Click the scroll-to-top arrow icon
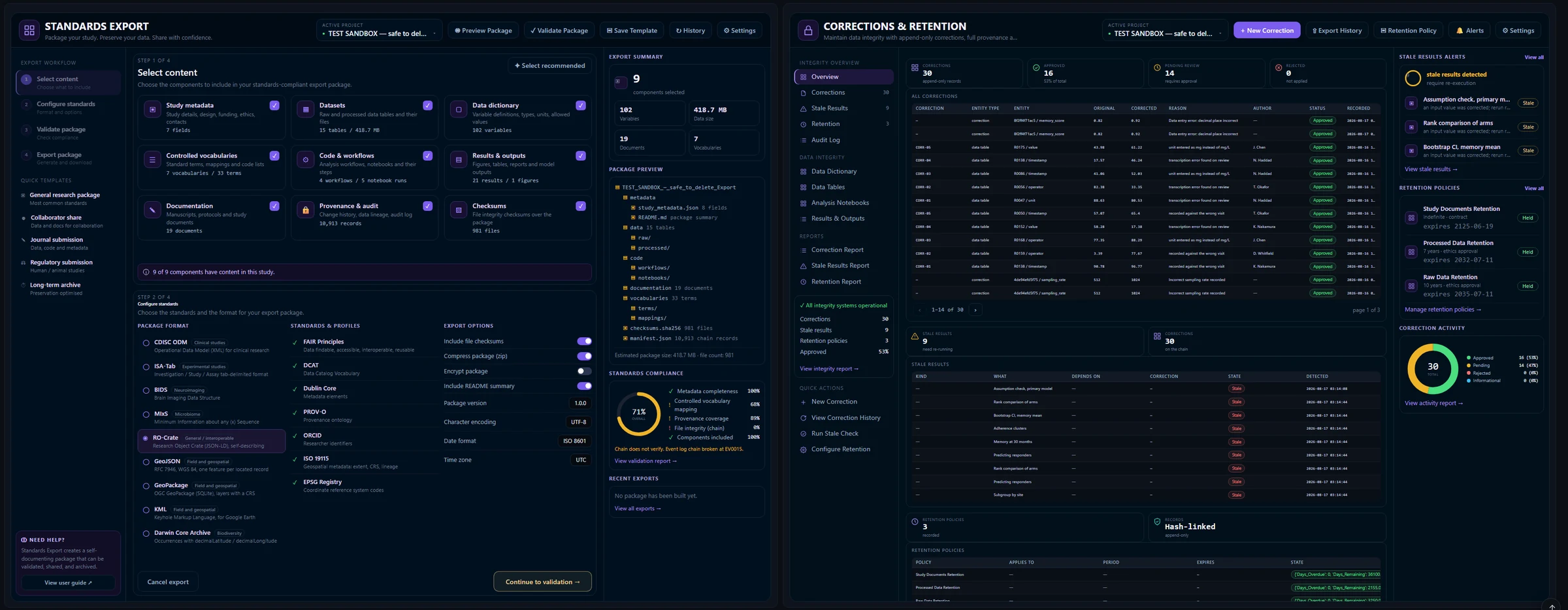1568x610 pixels. 1551,606
